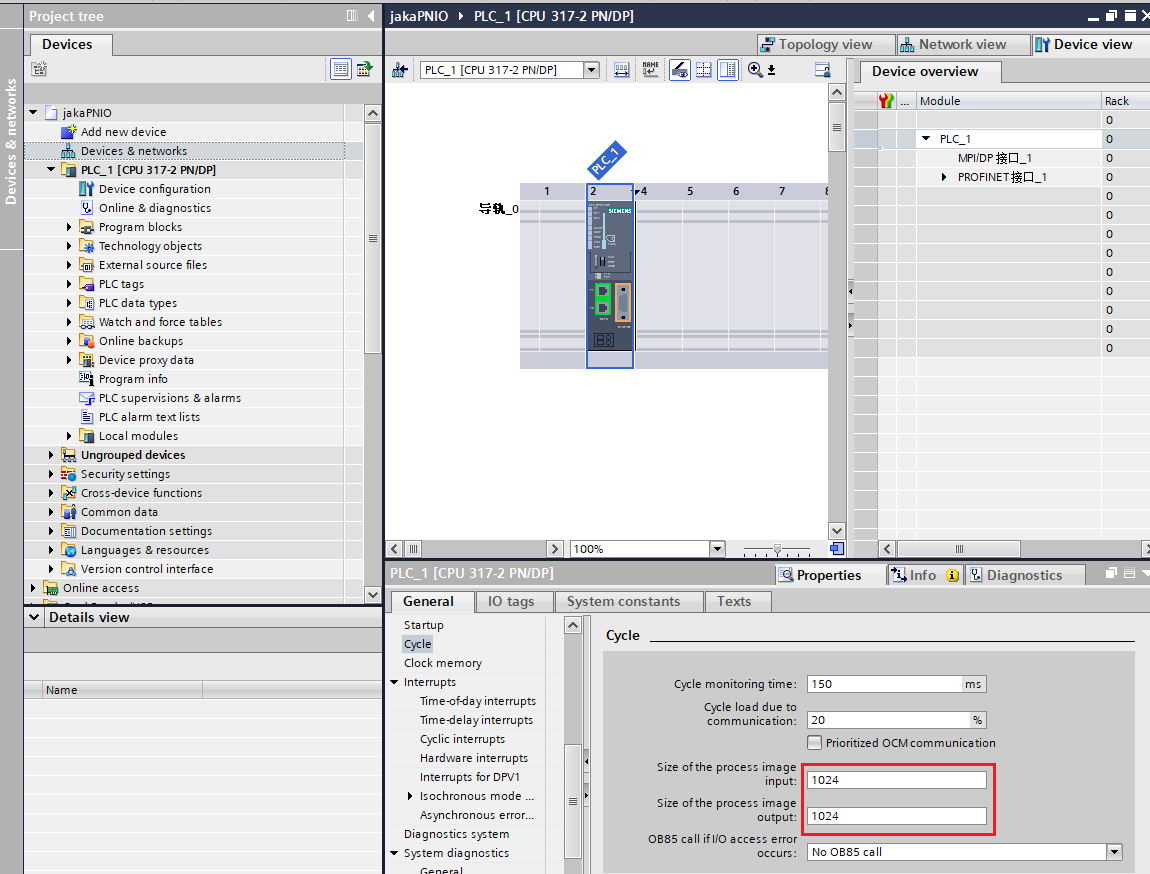Click the fit-to-window icon beside zoom slider
The width and height of the screenshot is (1150, 874).
(x=836, y=549)
